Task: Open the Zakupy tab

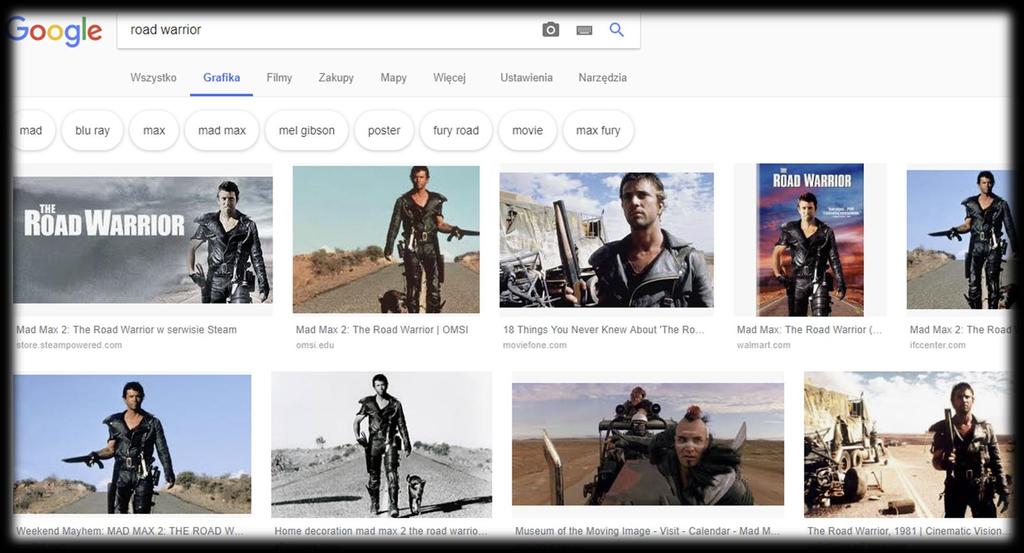Action: point(336,78)
